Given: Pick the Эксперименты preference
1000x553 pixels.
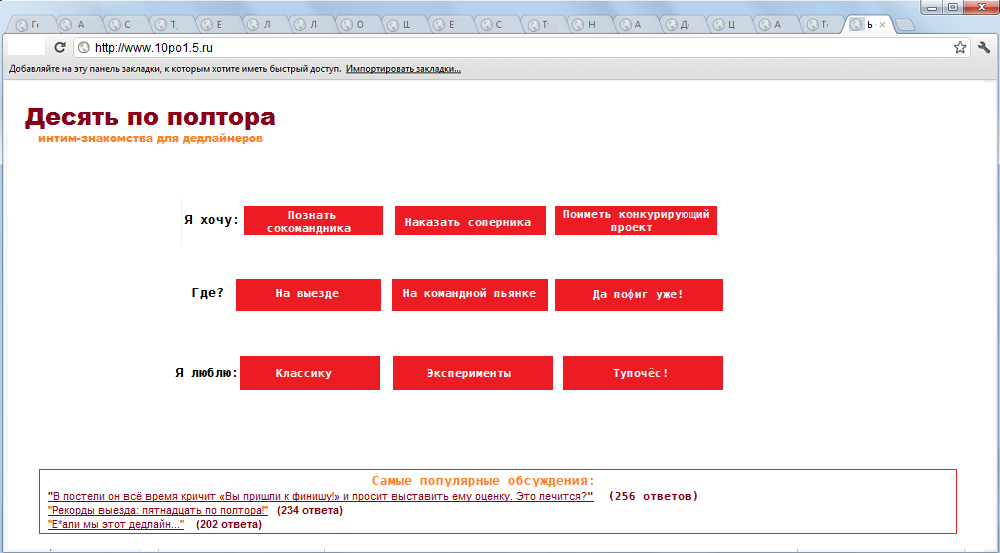Looking at the screenshot, I should pos(473,372).
